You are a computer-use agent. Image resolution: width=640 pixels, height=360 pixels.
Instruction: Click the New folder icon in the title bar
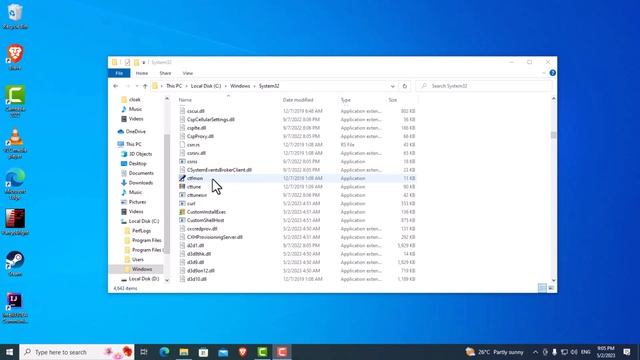coord(136,62)
